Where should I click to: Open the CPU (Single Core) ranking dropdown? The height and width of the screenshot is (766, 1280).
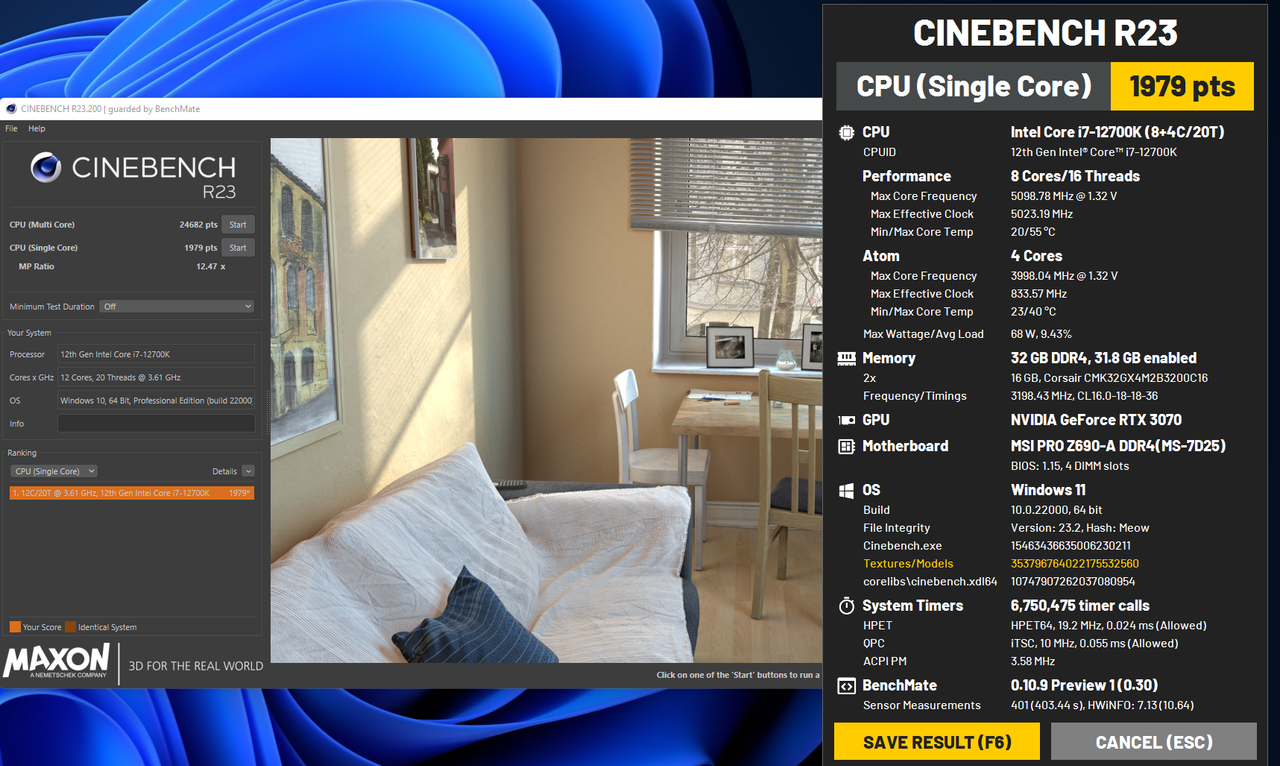[x=54, y=471]
